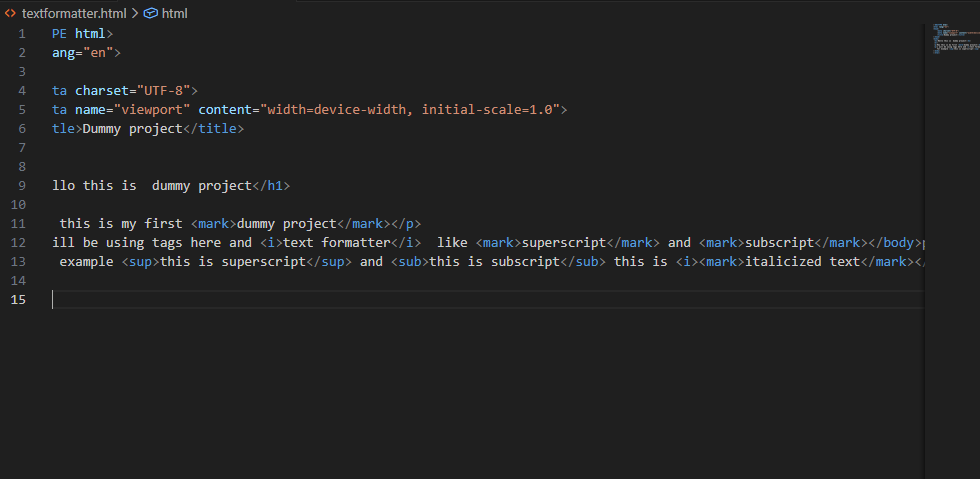
Task: Click the content attribute name on line 5
Action: click(x=225, y=110)
